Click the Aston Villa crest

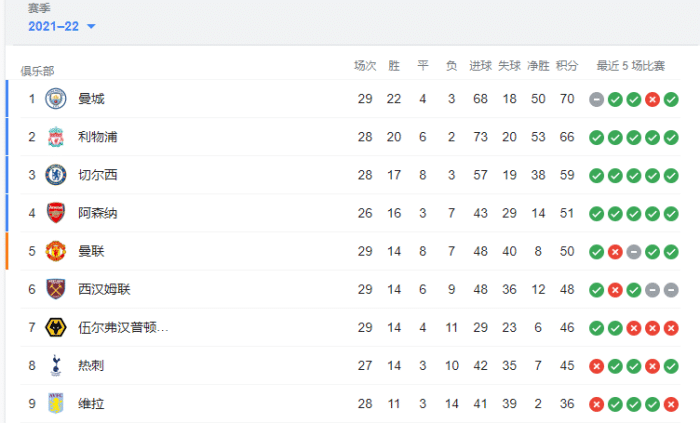55,403
